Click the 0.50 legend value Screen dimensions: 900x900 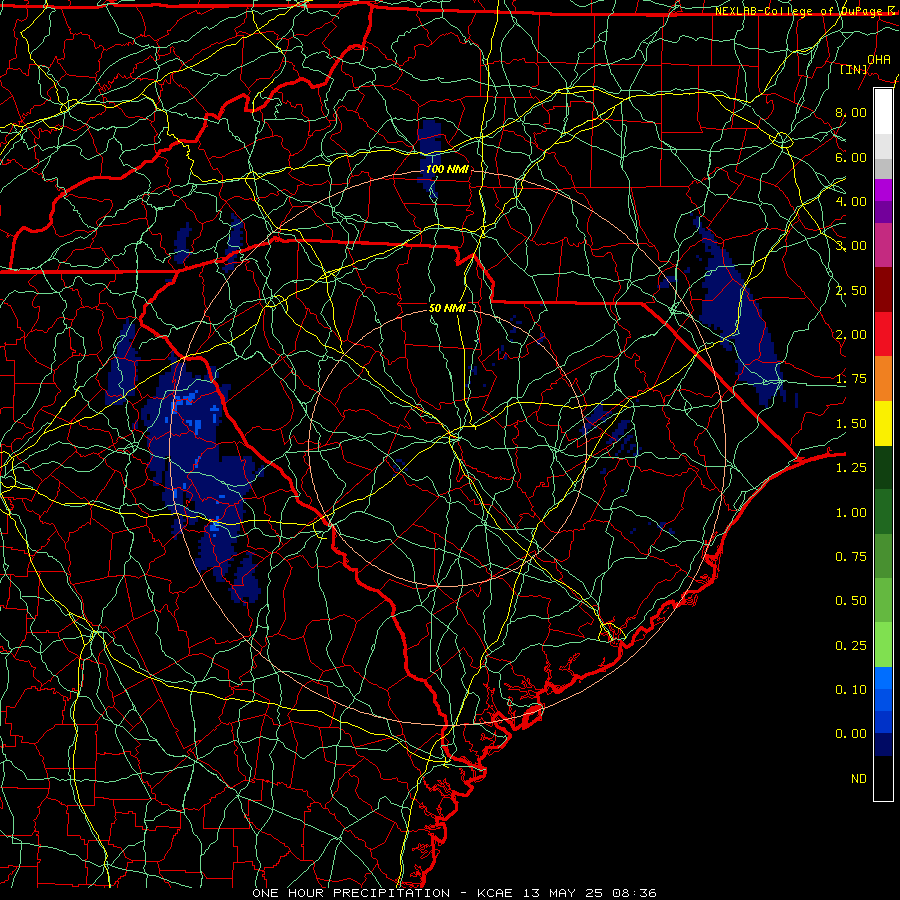coord(851,601)
